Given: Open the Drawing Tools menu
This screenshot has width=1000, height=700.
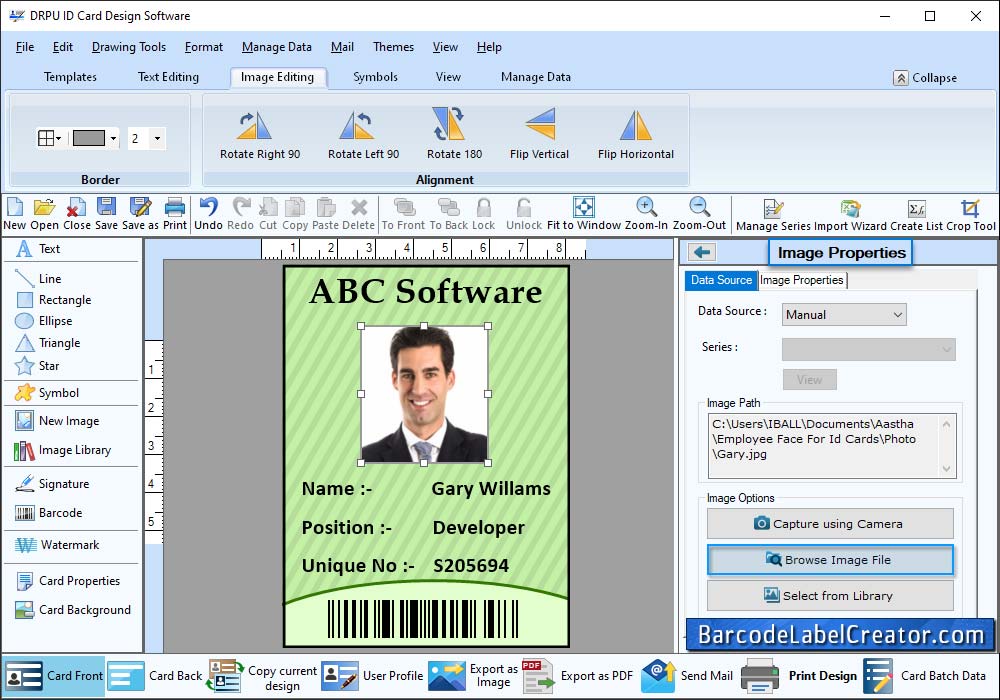Looking at the screenshot, I should 129,47.
